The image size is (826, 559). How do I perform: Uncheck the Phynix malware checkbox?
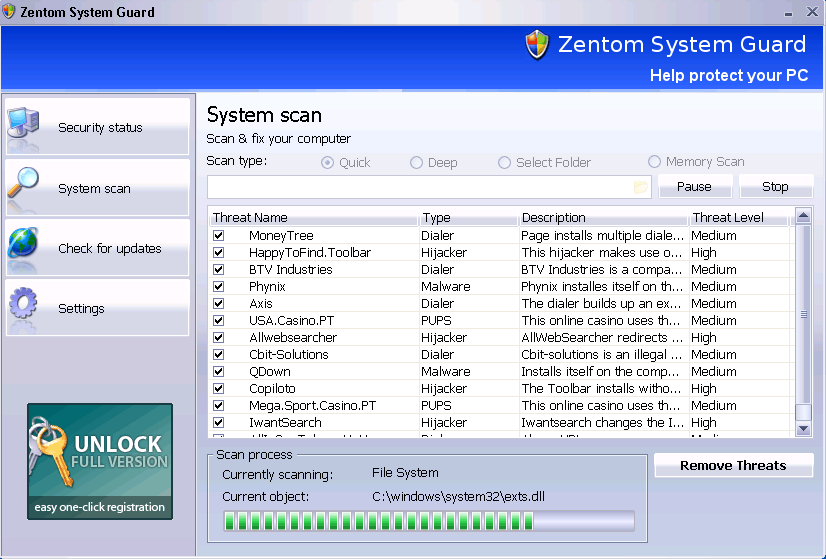(x=218, y=287)
